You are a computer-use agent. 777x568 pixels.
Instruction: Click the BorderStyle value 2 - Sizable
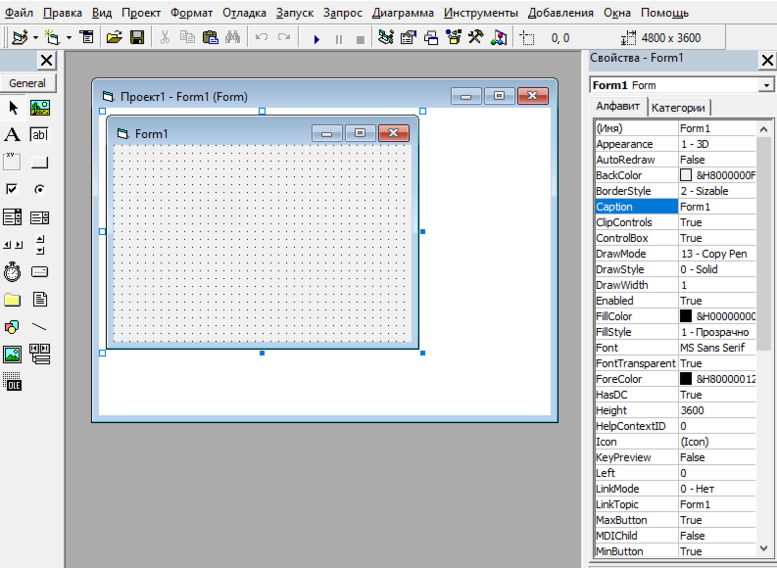click(x=704, y=191)
